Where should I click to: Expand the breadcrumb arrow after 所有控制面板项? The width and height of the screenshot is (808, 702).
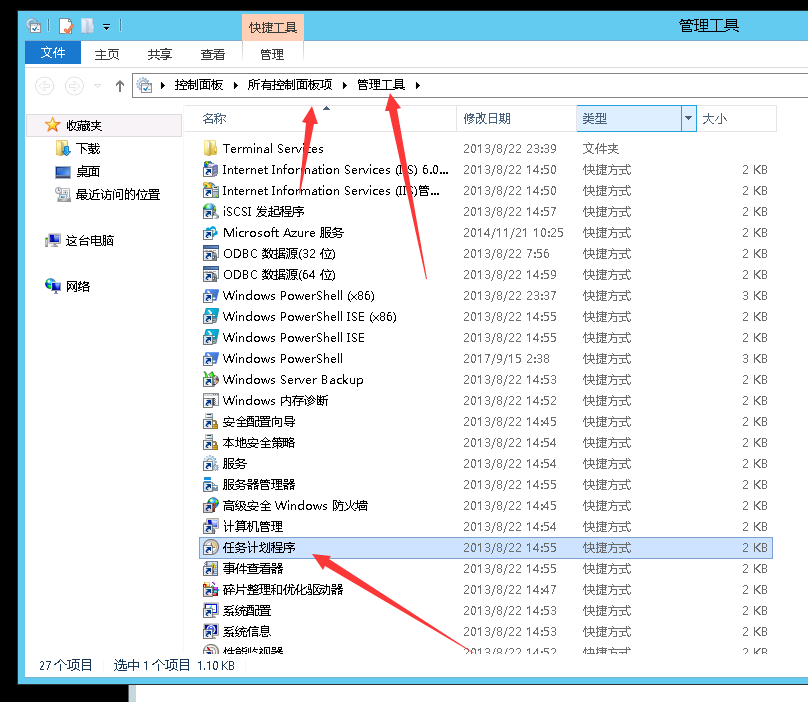click(x=345, y=85)
